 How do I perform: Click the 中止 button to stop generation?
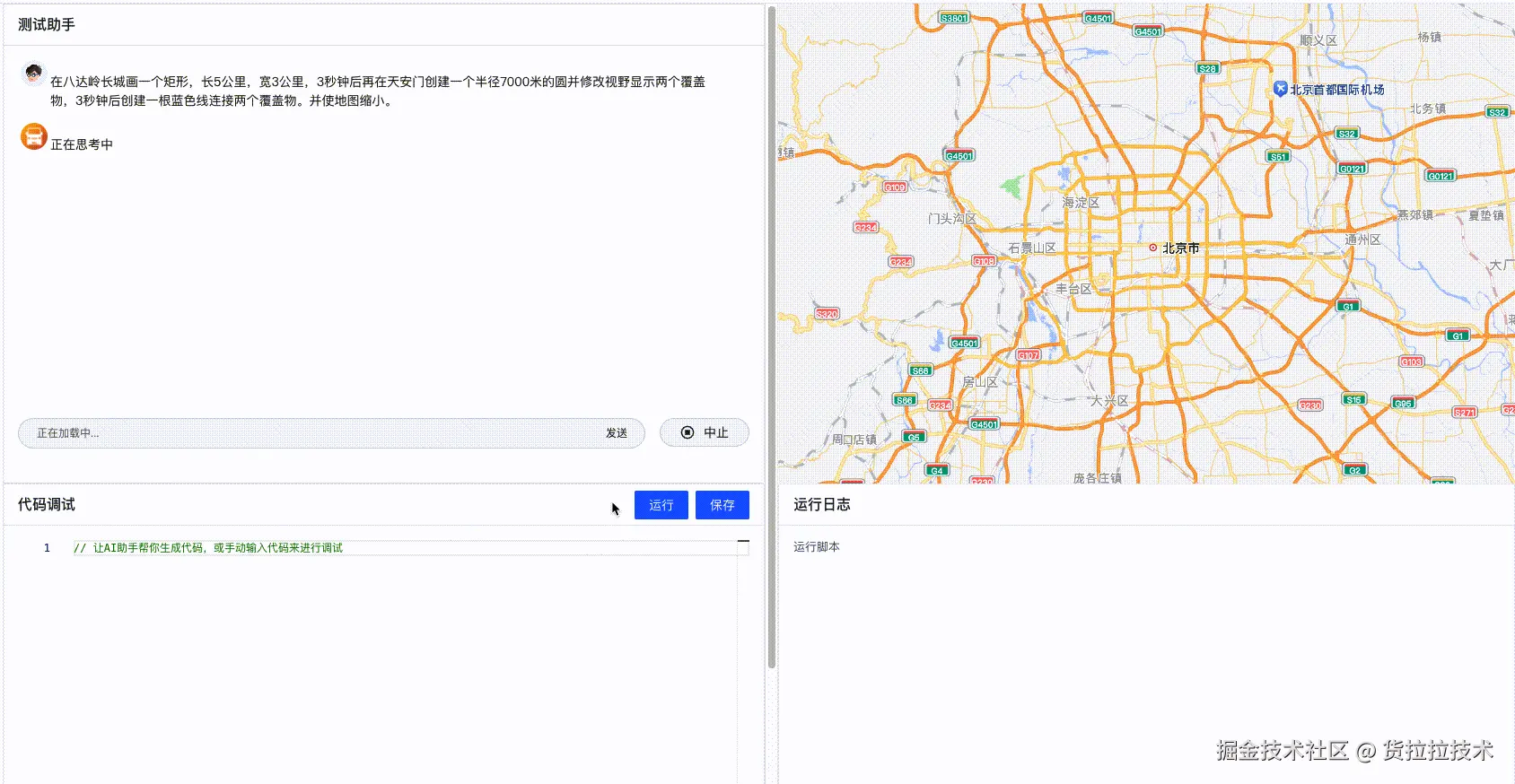[705, 432]
